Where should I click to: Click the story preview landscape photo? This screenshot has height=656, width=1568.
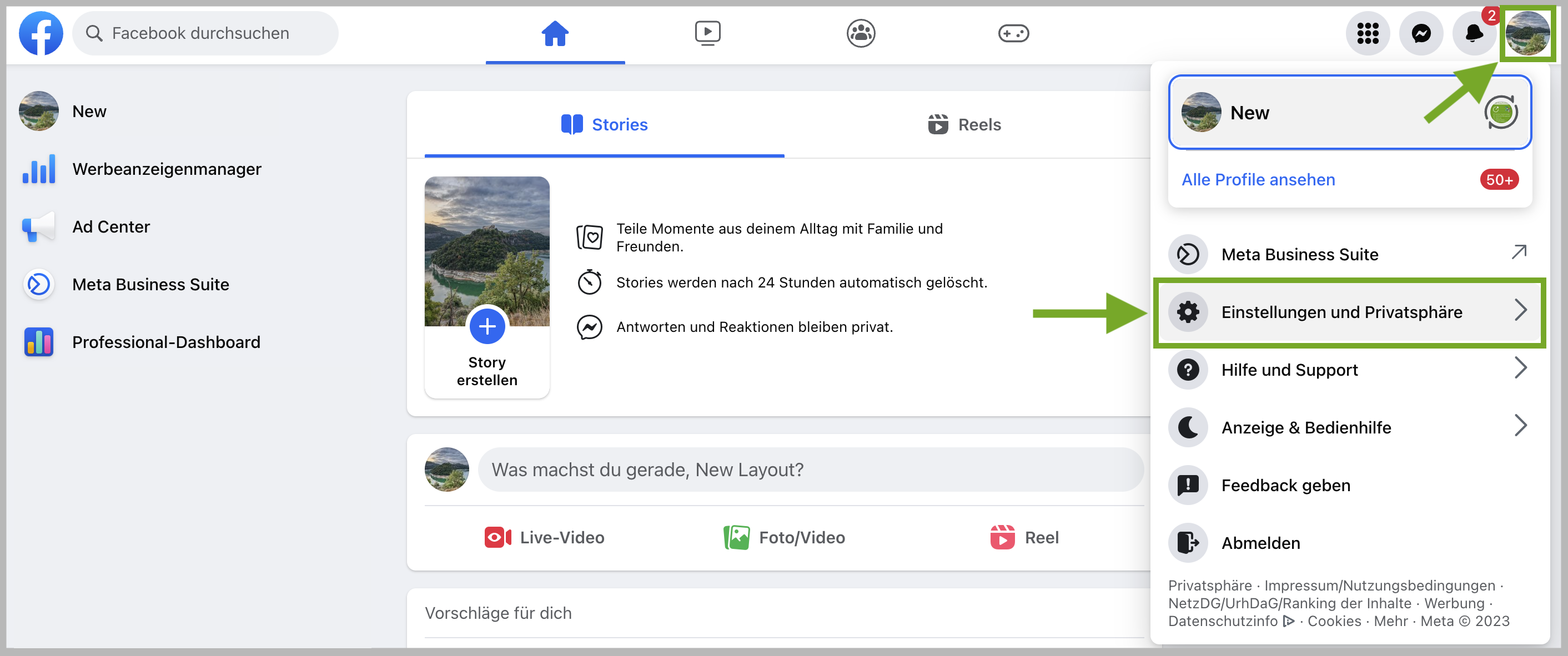(x=487, y=251)
